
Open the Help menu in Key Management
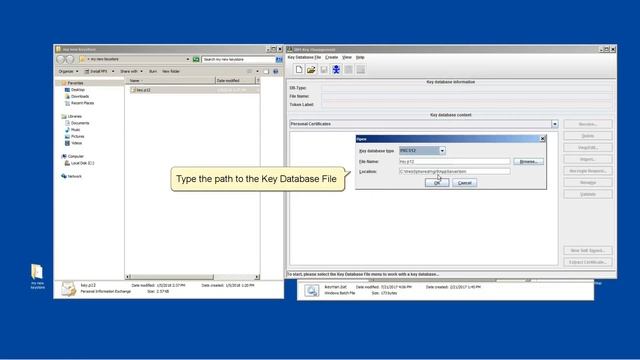[x=360, y=58]
